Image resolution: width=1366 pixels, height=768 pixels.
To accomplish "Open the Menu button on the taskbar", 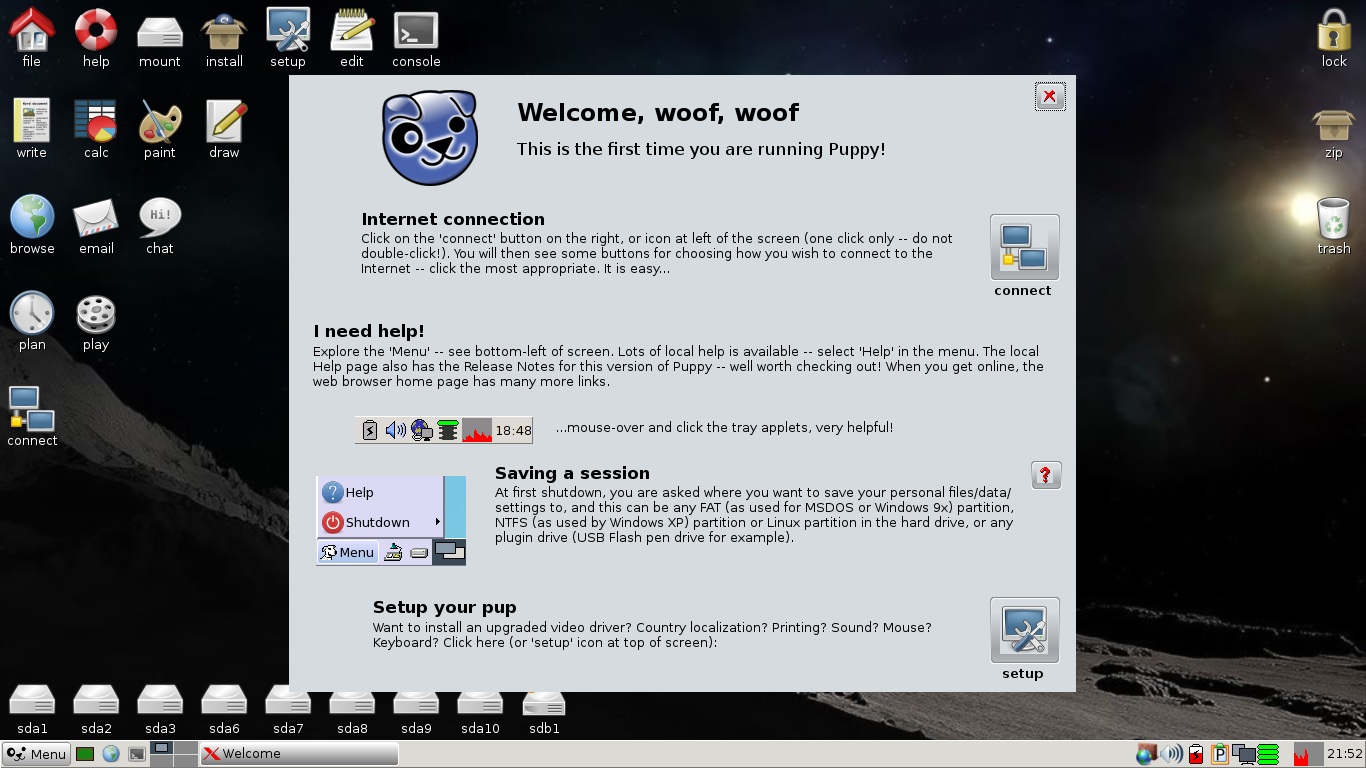I will click(36, 754).
